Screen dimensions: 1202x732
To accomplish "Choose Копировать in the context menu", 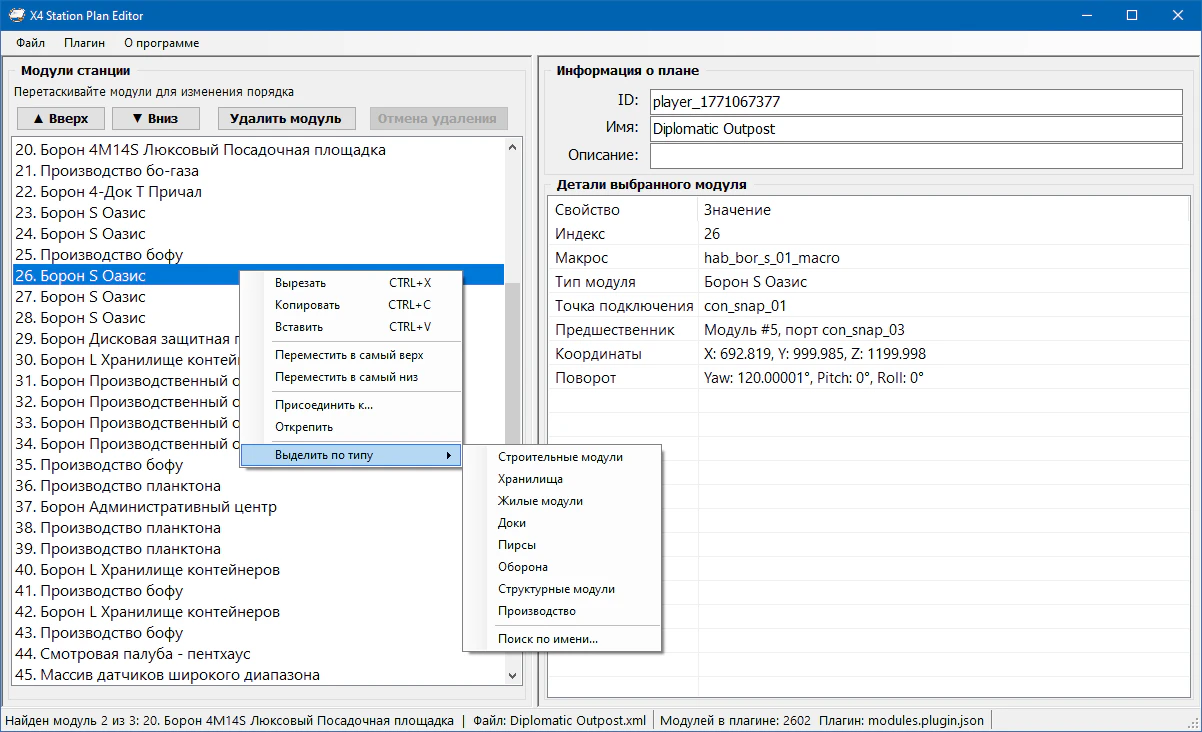I will pos(307,305).
